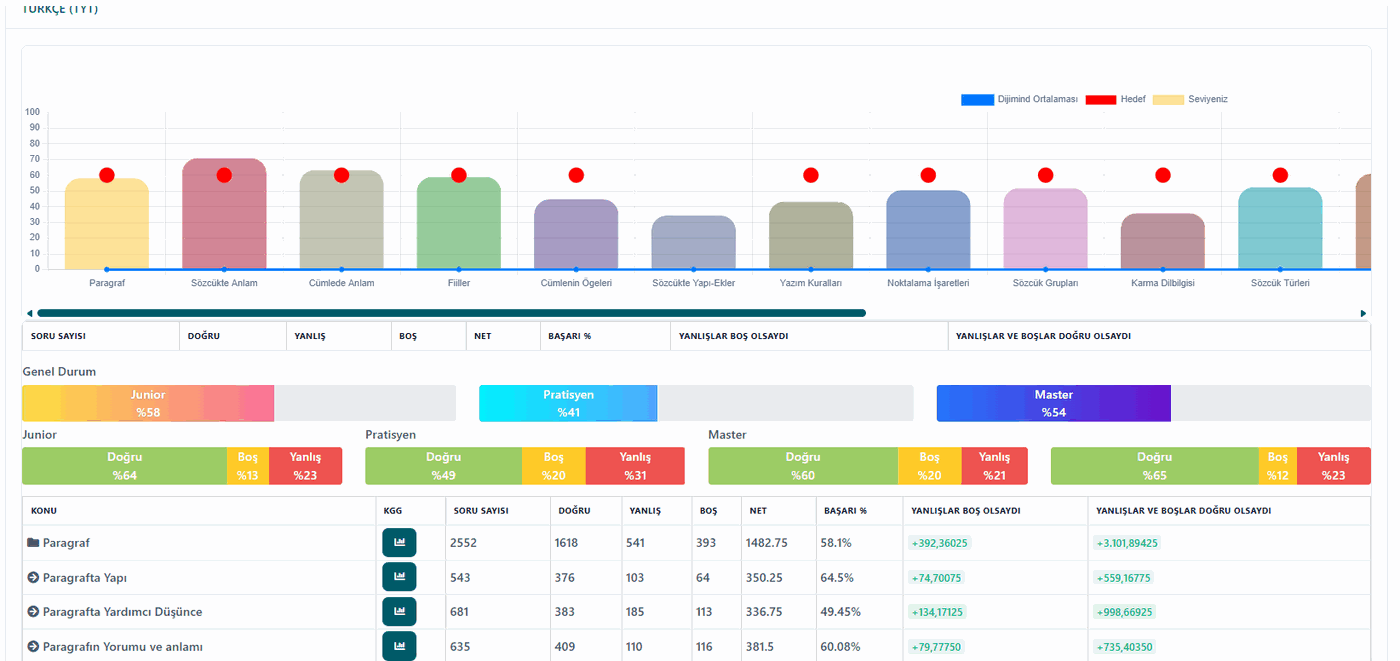
Task: Click Junior Yanlış %23 segment
Action: [305, 466]
